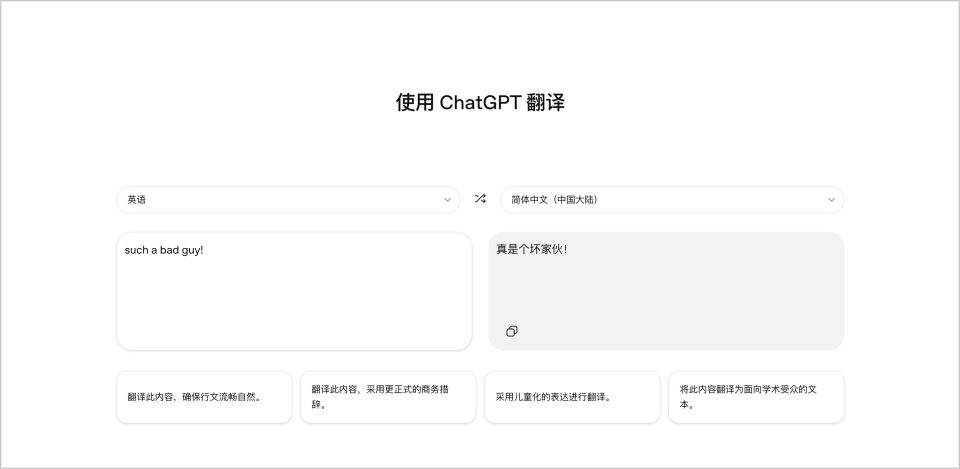Click the translated output 真是个坏家伙！
The height and width of the screenshot is (469, 960).
[532, 249]
